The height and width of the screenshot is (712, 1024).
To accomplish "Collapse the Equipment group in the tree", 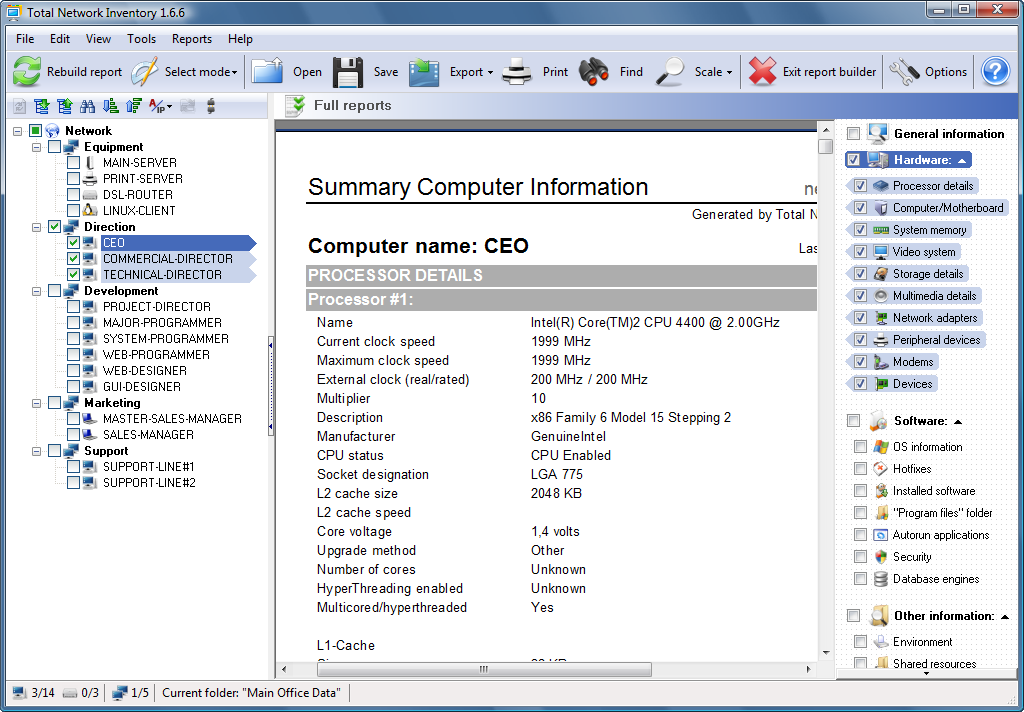I will point(37,147).
